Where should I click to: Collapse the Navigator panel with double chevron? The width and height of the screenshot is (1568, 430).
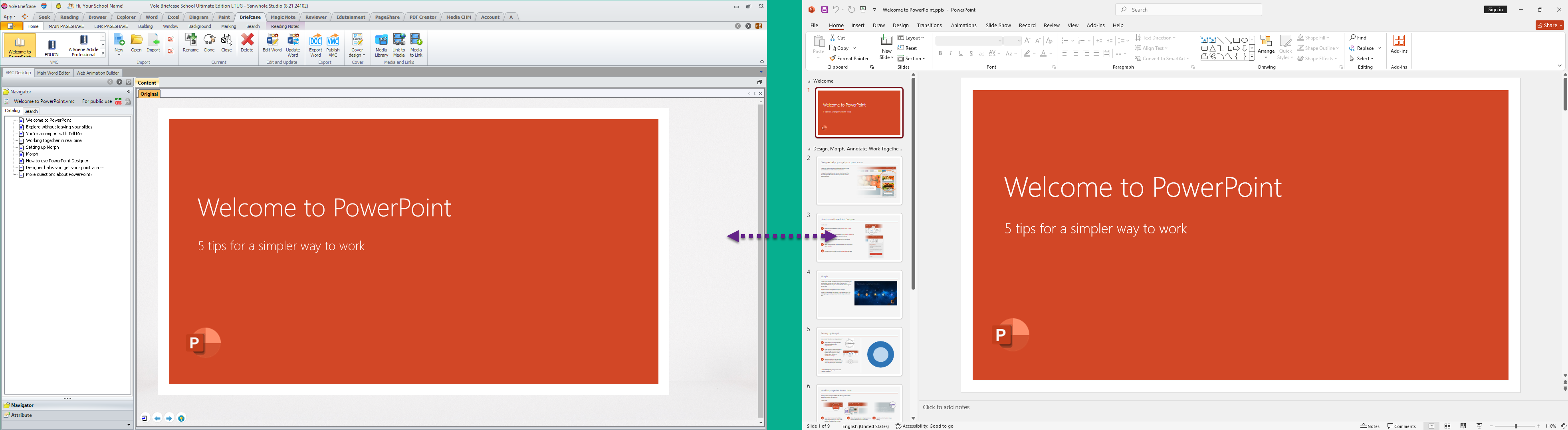click(x=129, y=92)
